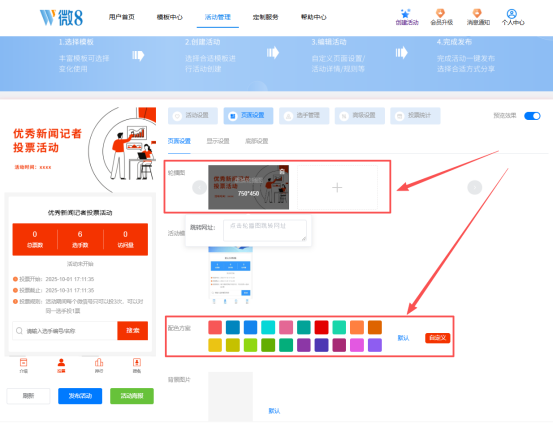Open 模板中心 menu
This screenshot has width=553, height=424.
[x=170, y=17]
